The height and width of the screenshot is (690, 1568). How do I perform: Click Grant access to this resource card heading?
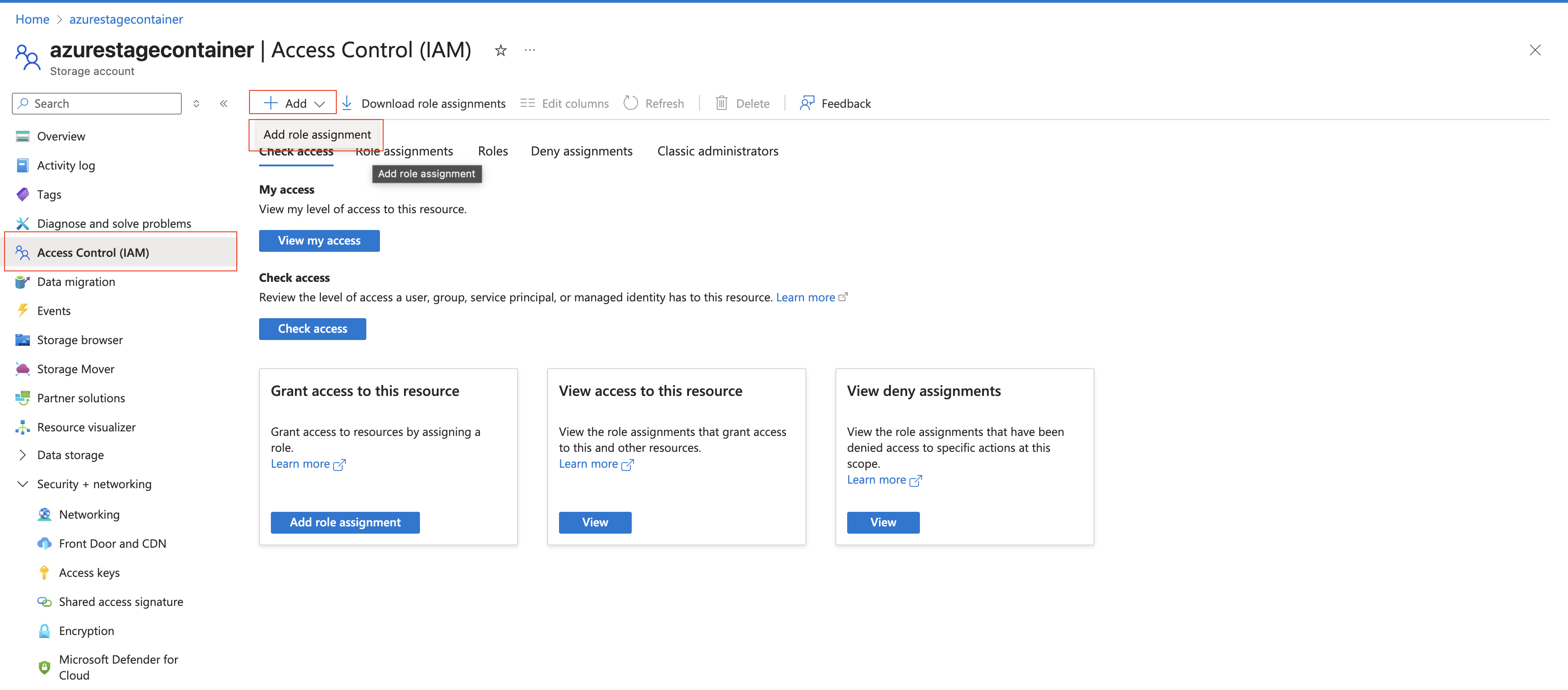(365, 391)
